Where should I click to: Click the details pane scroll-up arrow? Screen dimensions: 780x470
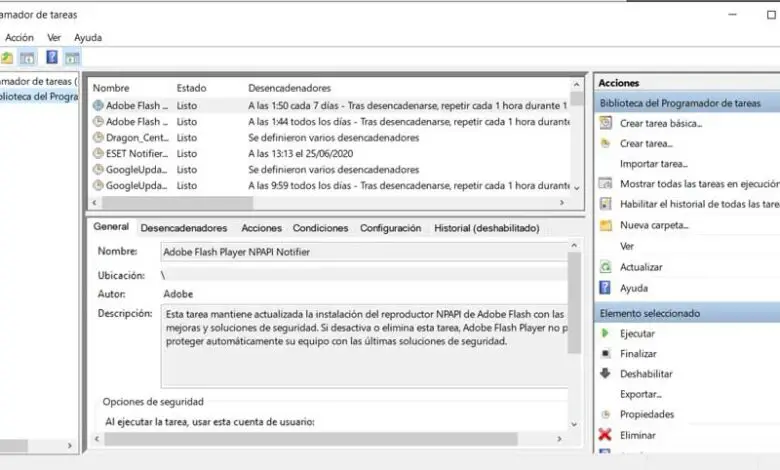[x=574, y=245]
